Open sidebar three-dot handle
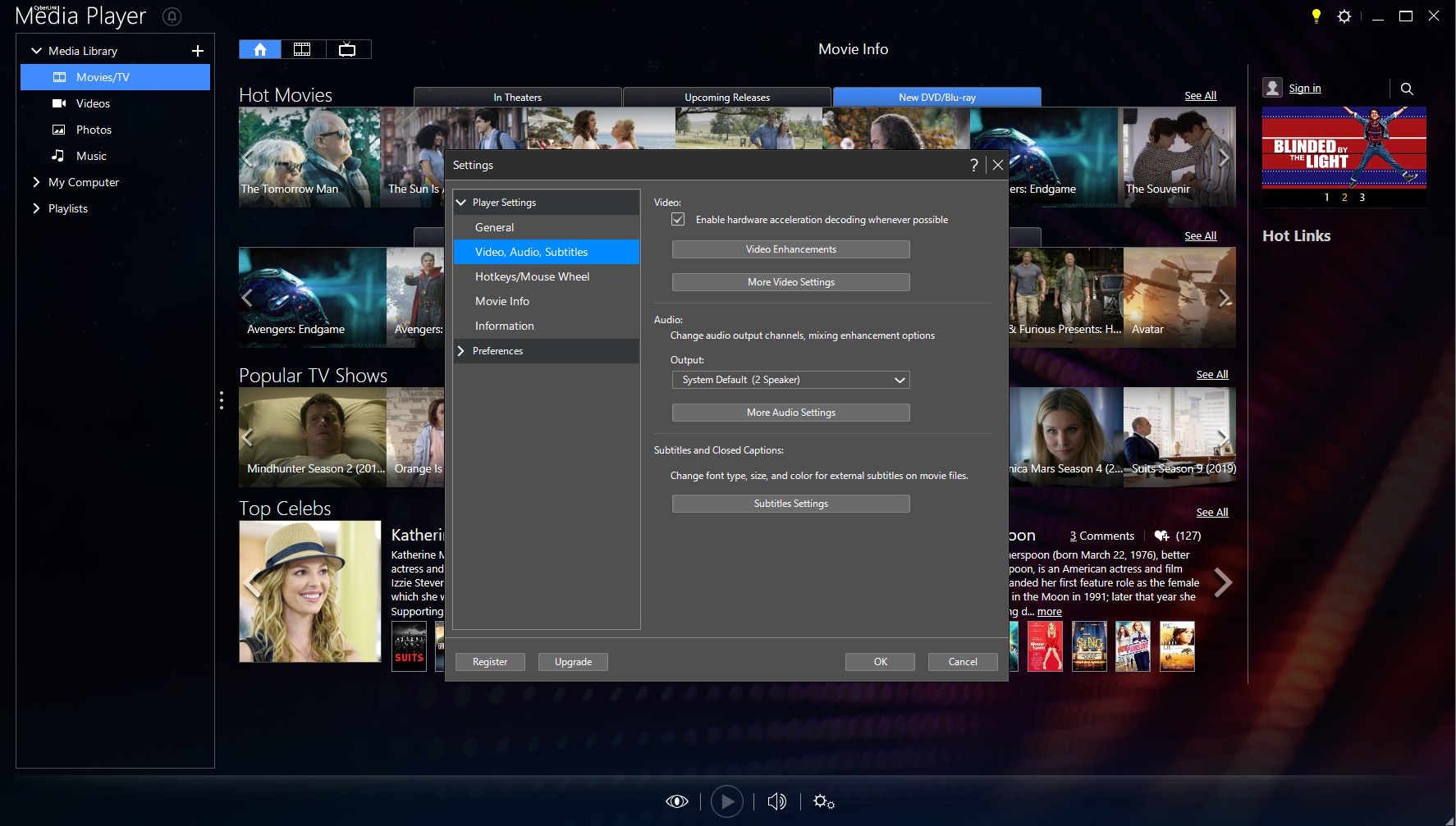Viewport: 1456px width, 826px height. click(222, 400)
